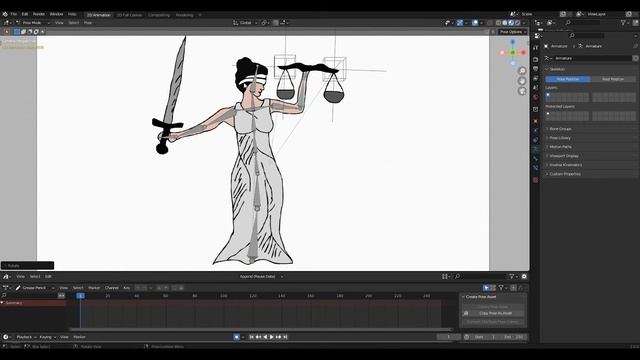Open the Tool properties tab
Viewport: 640px width, 360px height.
536,48
